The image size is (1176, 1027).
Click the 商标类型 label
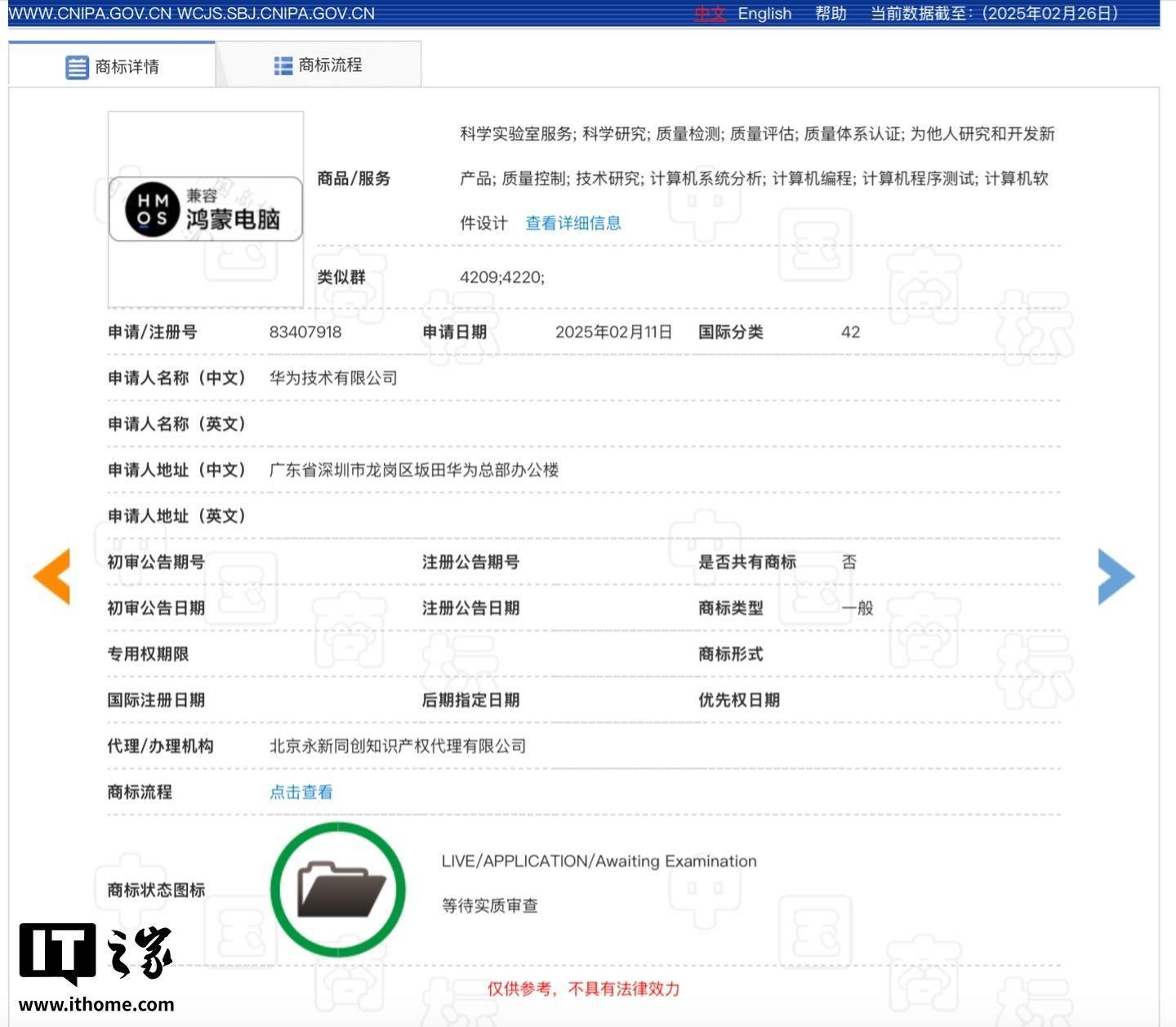click(x=731, y=608)
